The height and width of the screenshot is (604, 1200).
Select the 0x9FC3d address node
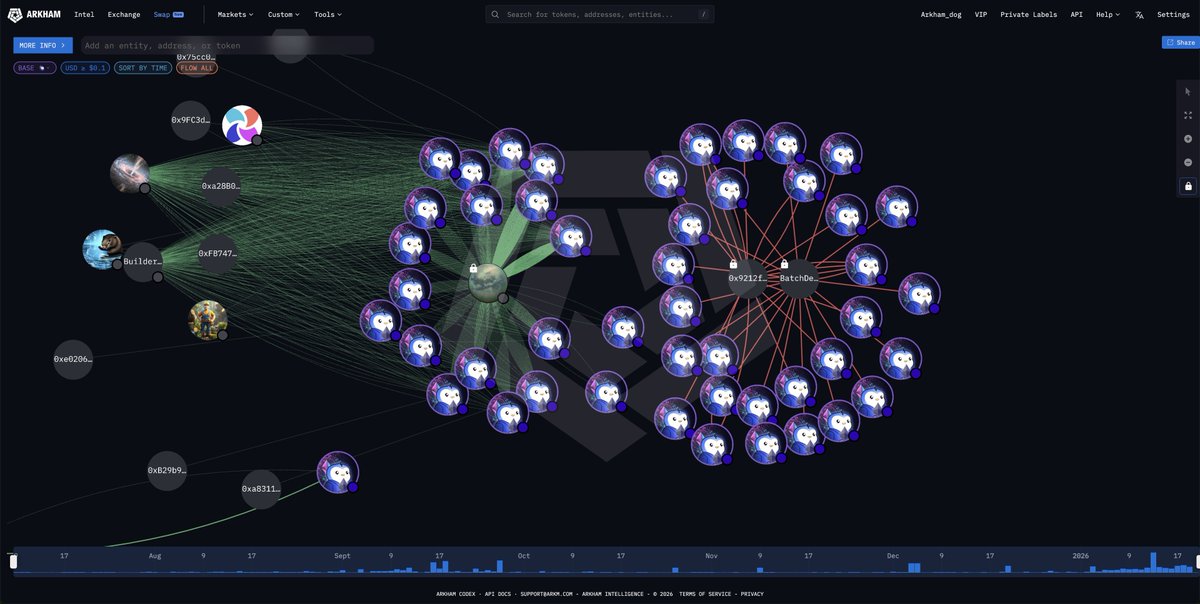[x=190, y=120]
